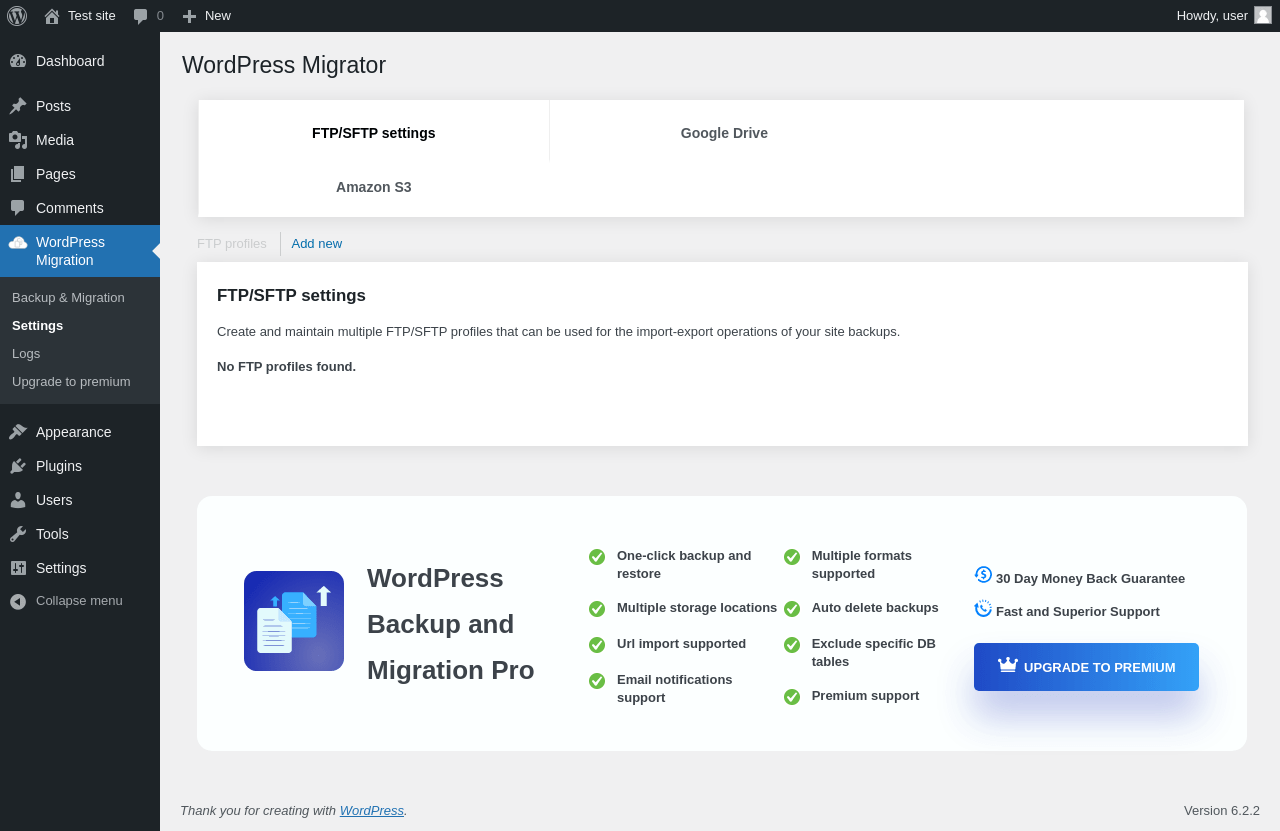The width and height of the screenshot is (1280, 831).
Task: Click the Settings sliders icon in sidebar
Action: (x=18, y=568)
